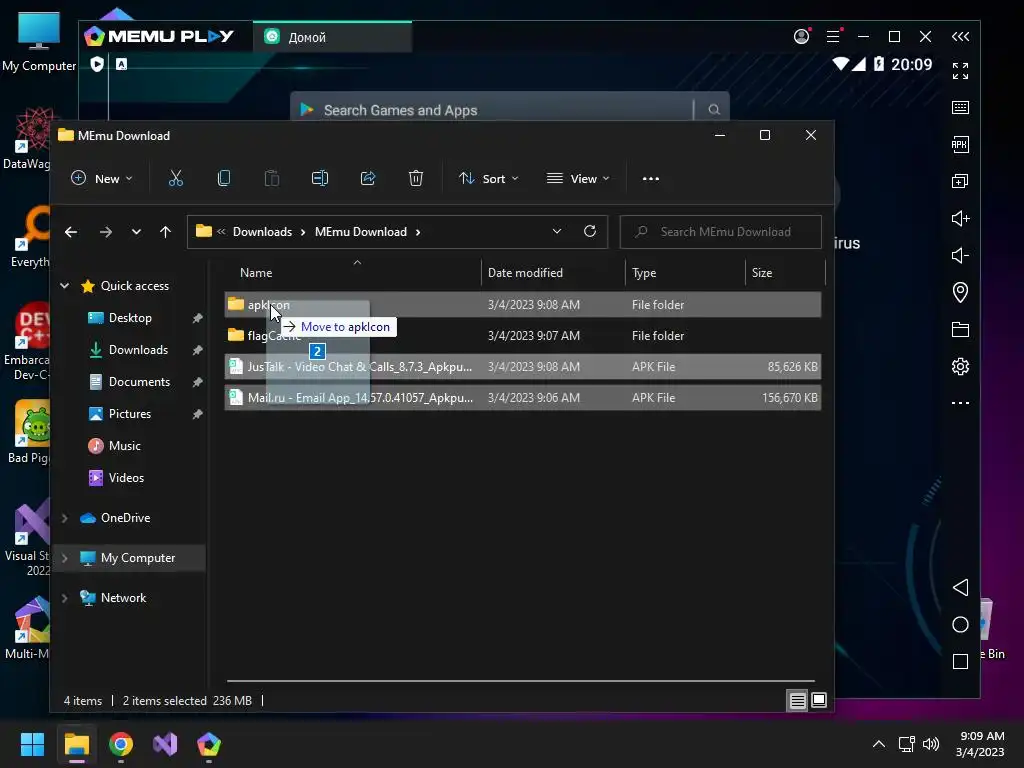Open more tools (three dots) in MEmu sidebar
This screenshot has height=768, width=1024.
[x=960, y=403]
